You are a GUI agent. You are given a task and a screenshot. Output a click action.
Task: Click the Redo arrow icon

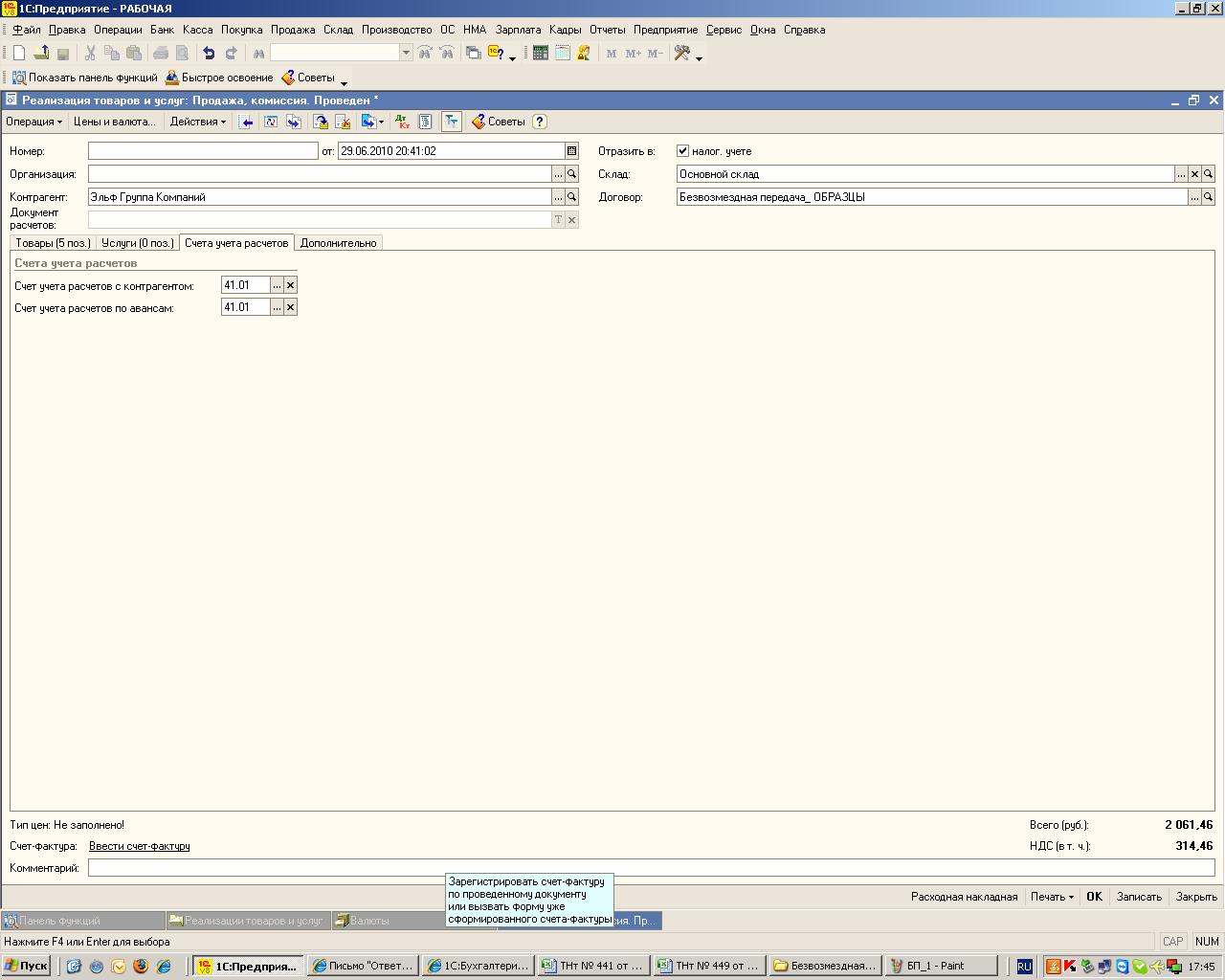coord(231,54)
